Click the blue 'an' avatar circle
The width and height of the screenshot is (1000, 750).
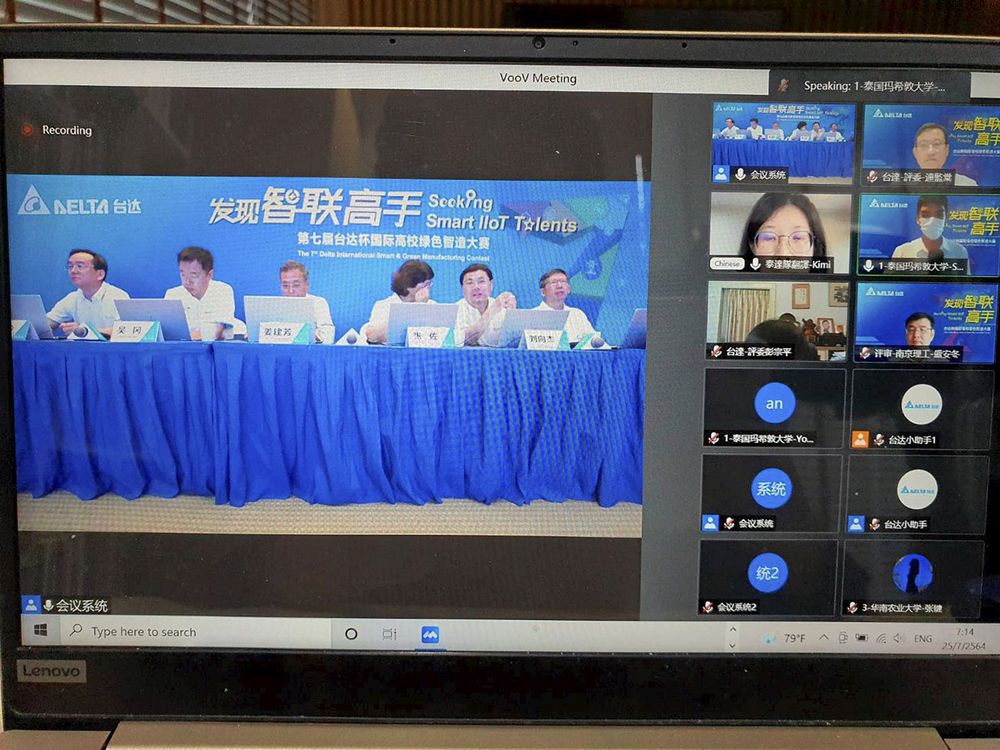[x=774, y=404]
